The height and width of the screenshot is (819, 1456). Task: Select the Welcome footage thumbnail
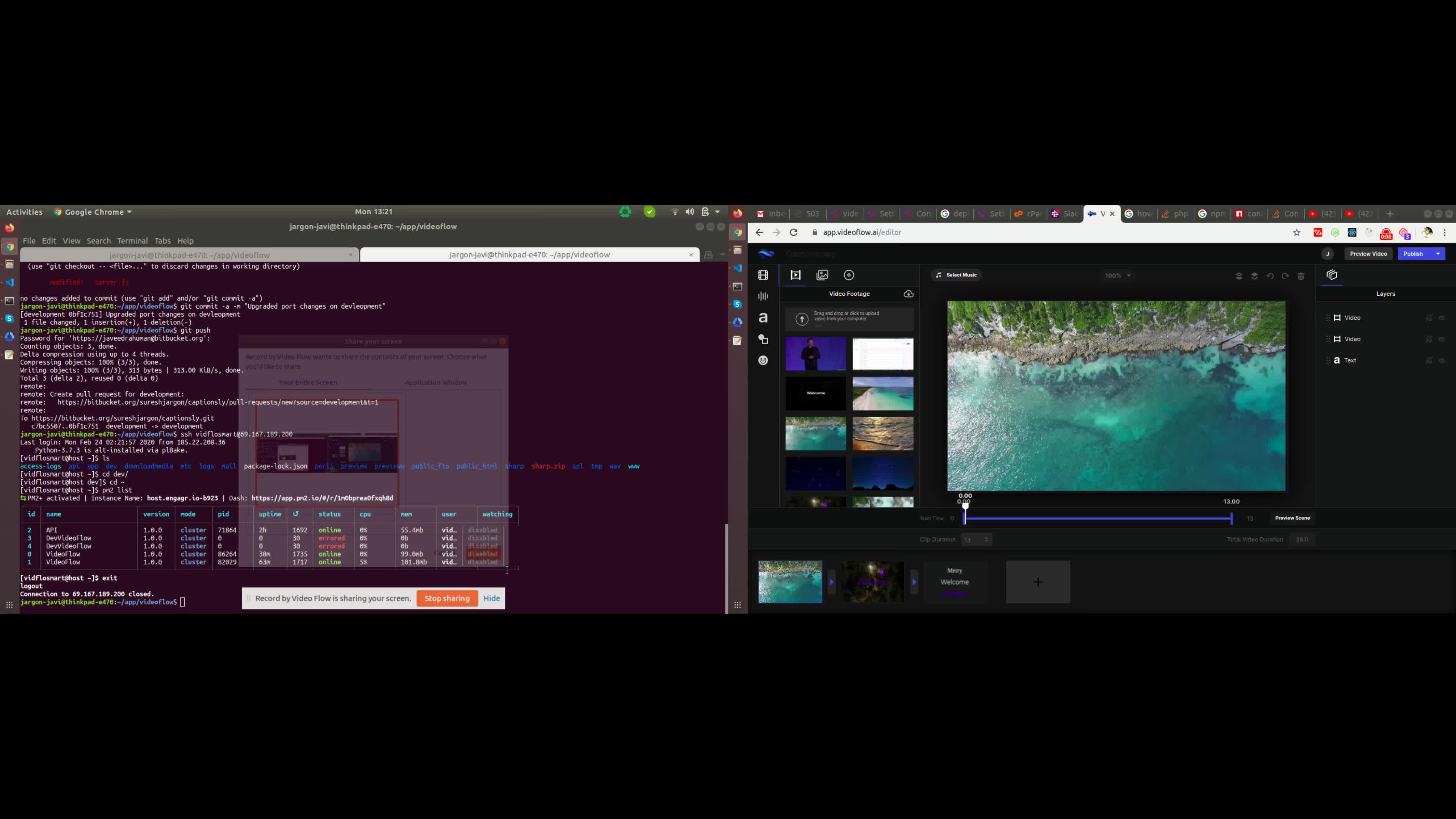click(816, 394)
